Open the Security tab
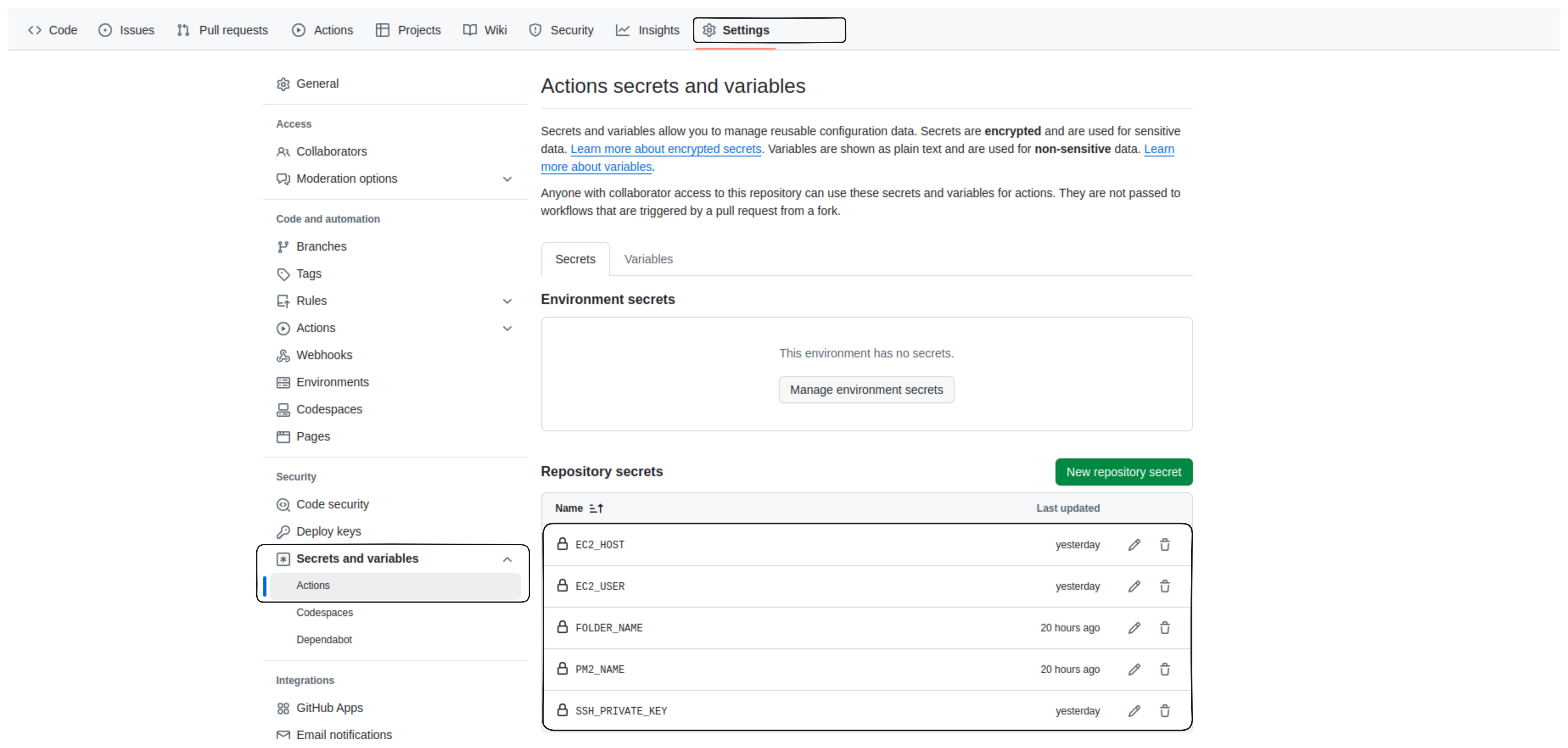1568x748 pixels. click(560, 30)
